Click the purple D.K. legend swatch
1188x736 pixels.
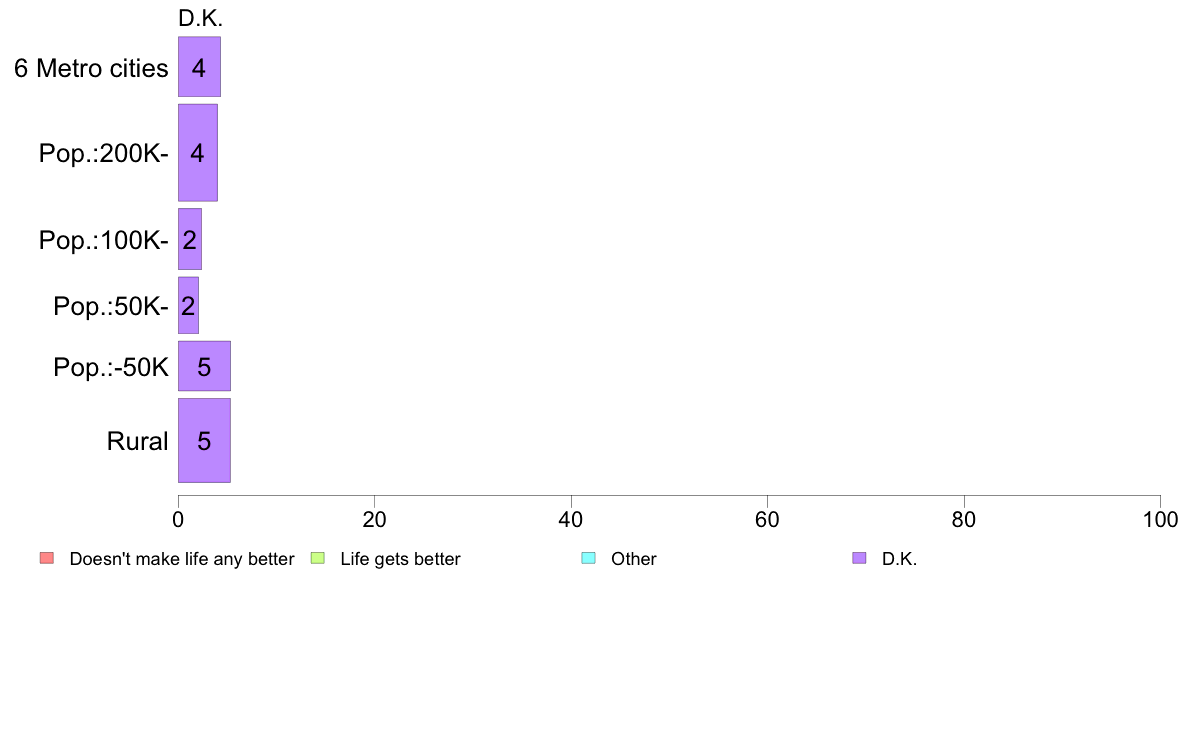point(858,559)
